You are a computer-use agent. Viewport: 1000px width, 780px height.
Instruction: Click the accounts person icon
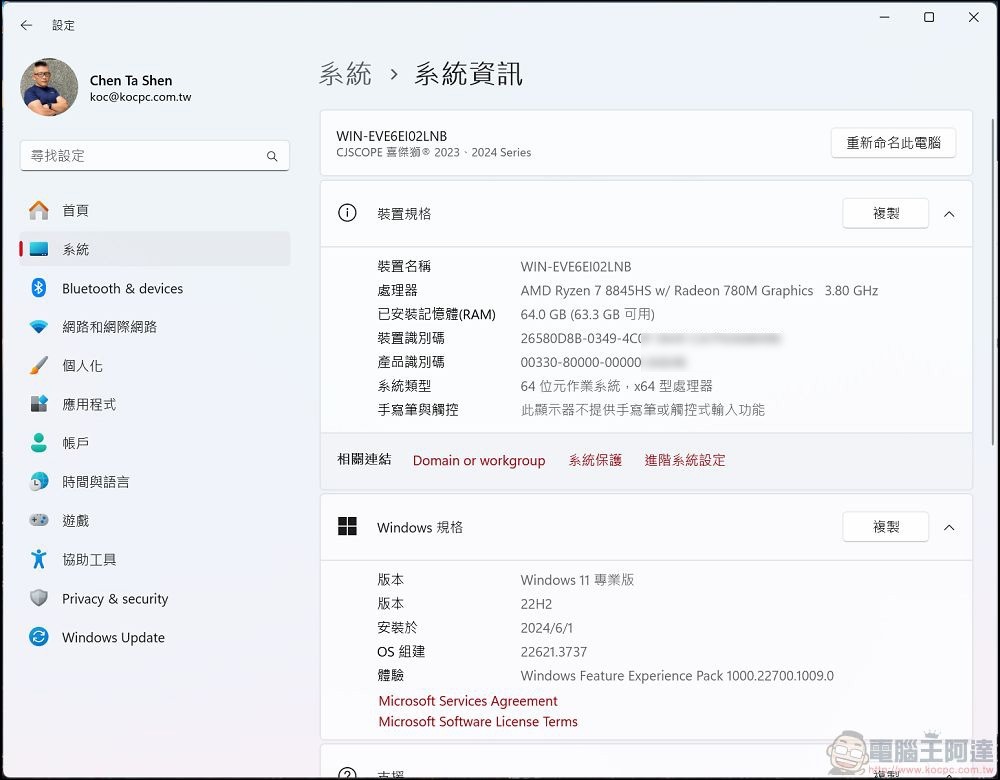tap(39, 443)
